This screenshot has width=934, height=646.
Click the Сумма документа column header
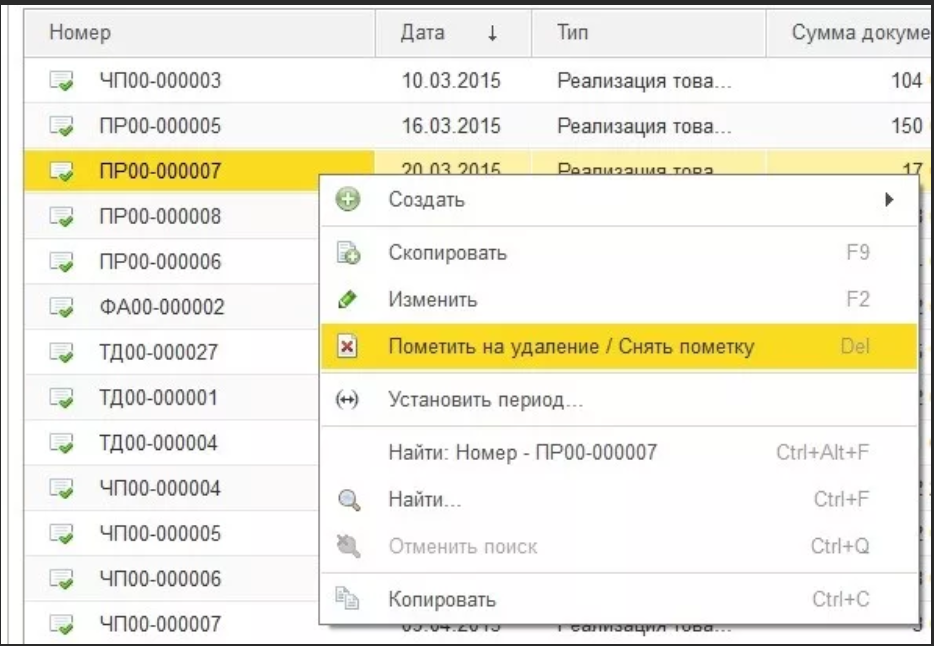(x=850, y=32)
